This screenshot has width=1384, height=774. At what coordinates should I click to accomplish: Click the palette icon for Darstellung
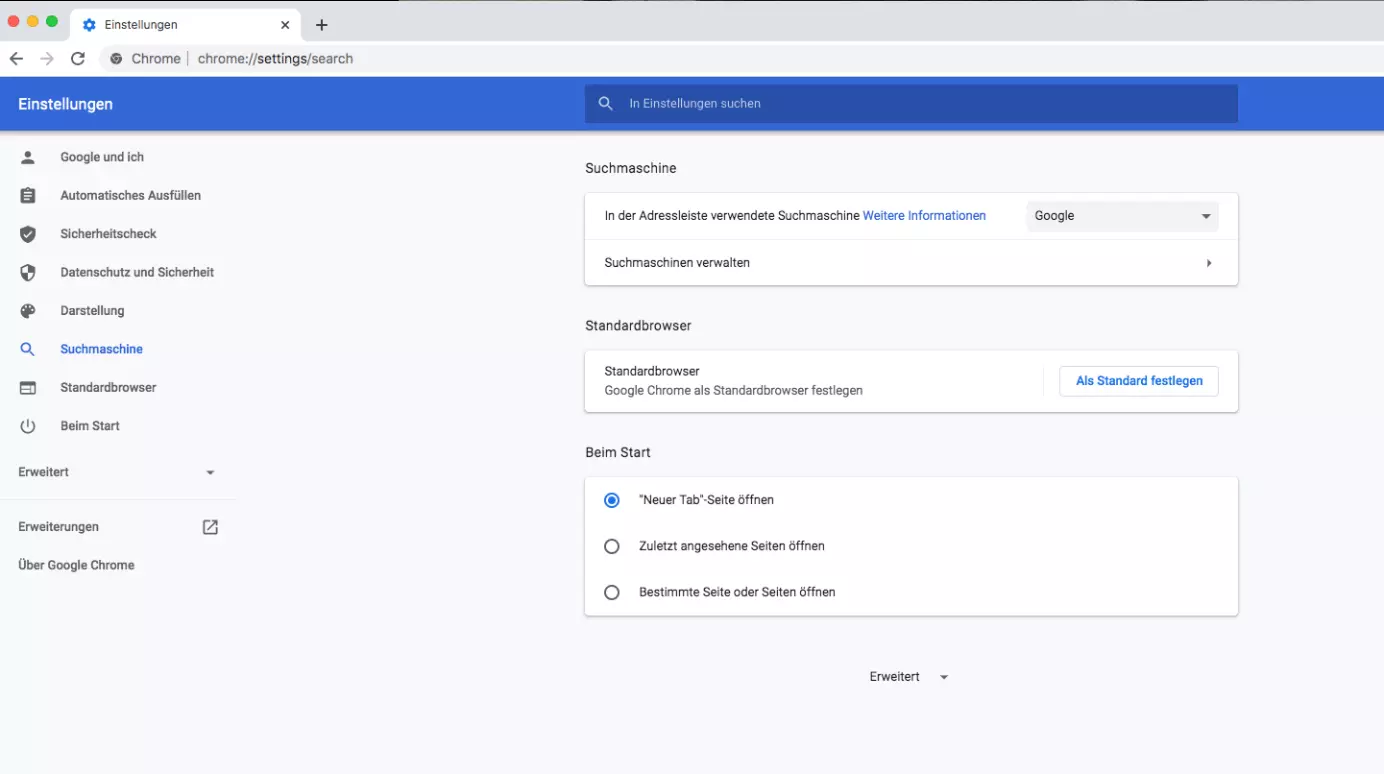[x=28, y=311]
